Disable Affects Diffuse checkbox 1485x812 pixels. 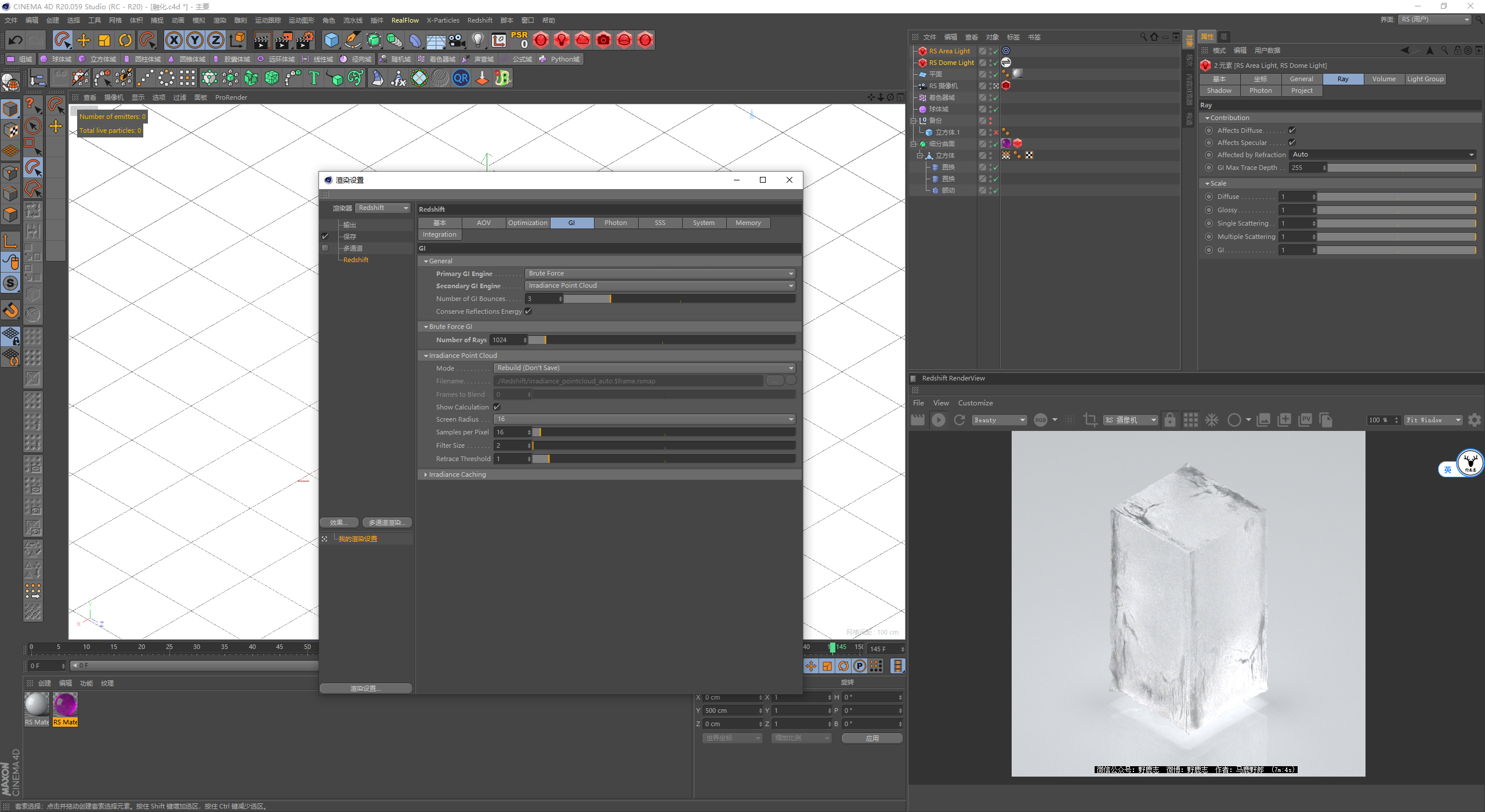pos(1292,130)
